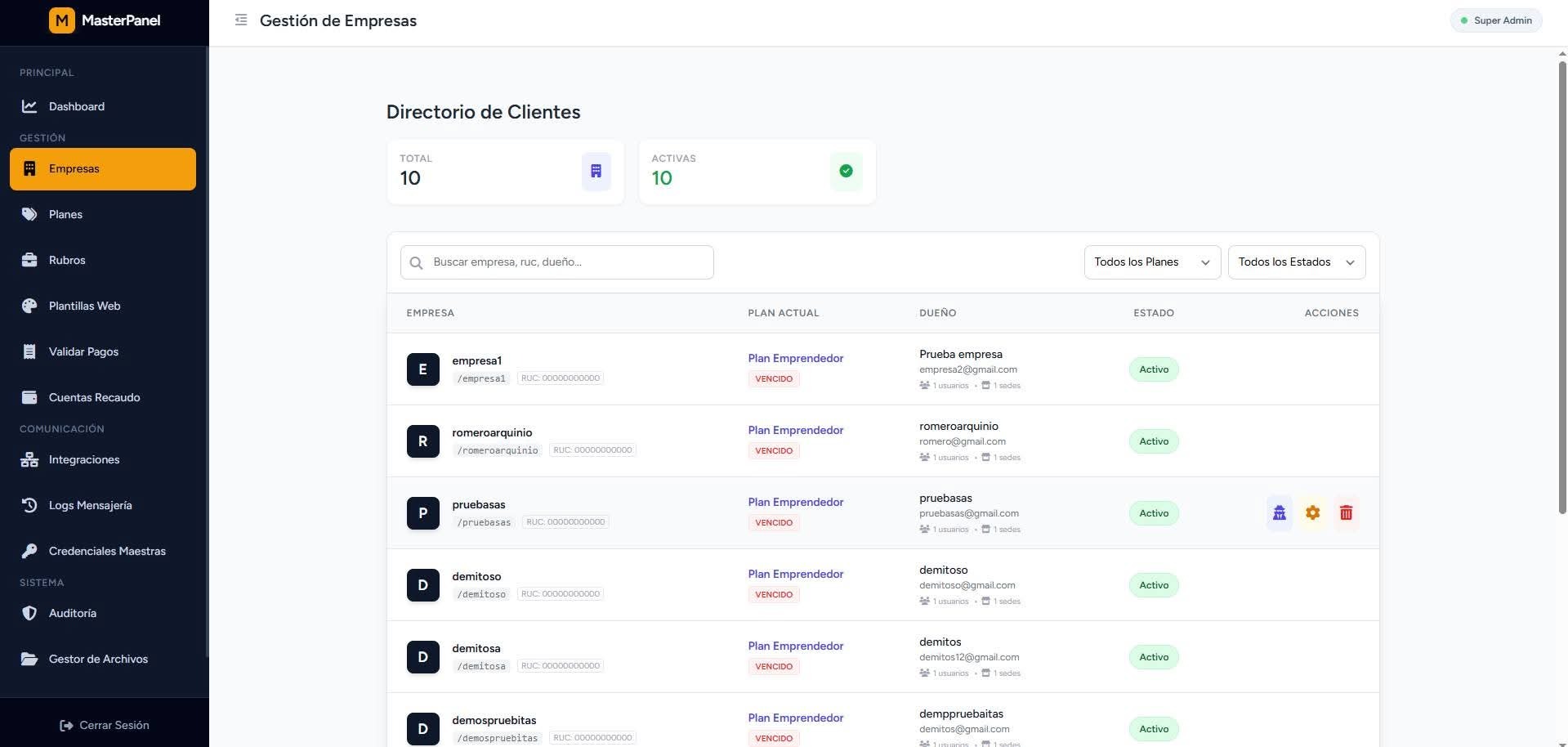Click the orange gear settings icon for pruebasas
1568x747 pixels.
[x=1312, y=512]
